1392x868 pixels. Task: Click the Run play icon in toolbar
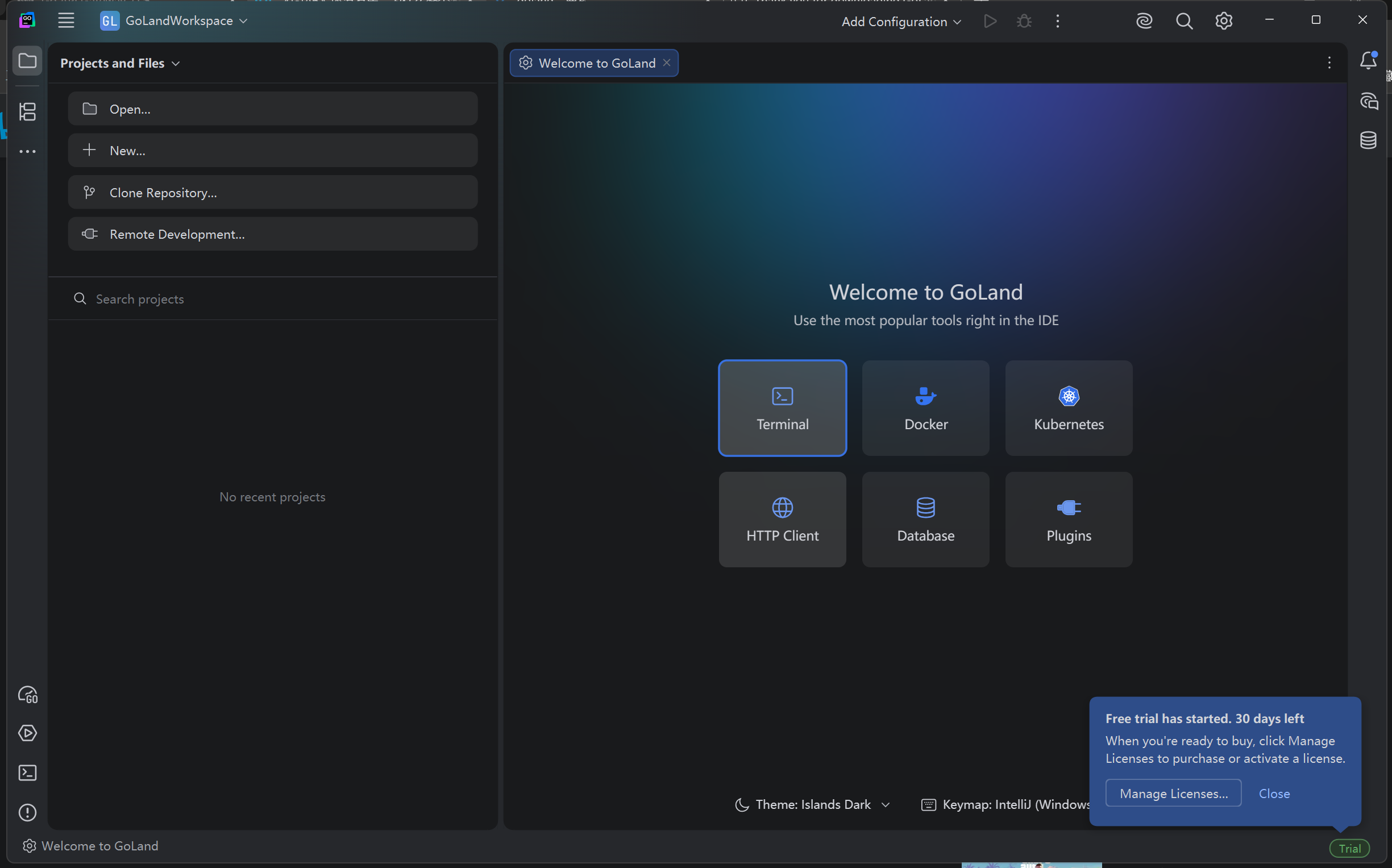pos(990,21)
